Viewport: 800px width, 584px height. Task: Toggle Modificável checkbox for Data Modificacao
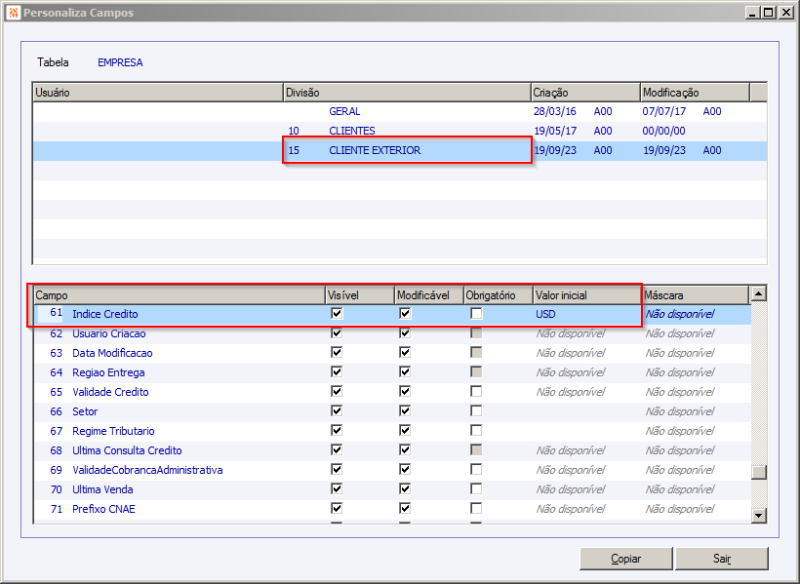[x=405, y=352]
